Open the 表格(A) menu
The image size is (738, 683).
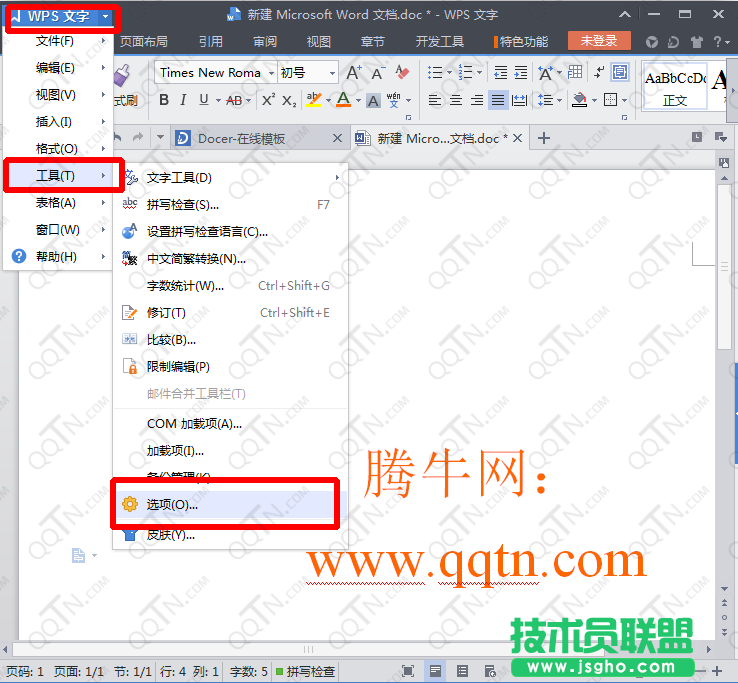[x=58, y=203]
